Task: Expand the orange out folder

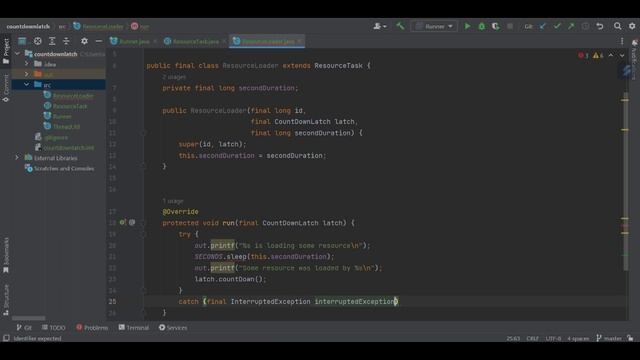Action: [27, 74]
